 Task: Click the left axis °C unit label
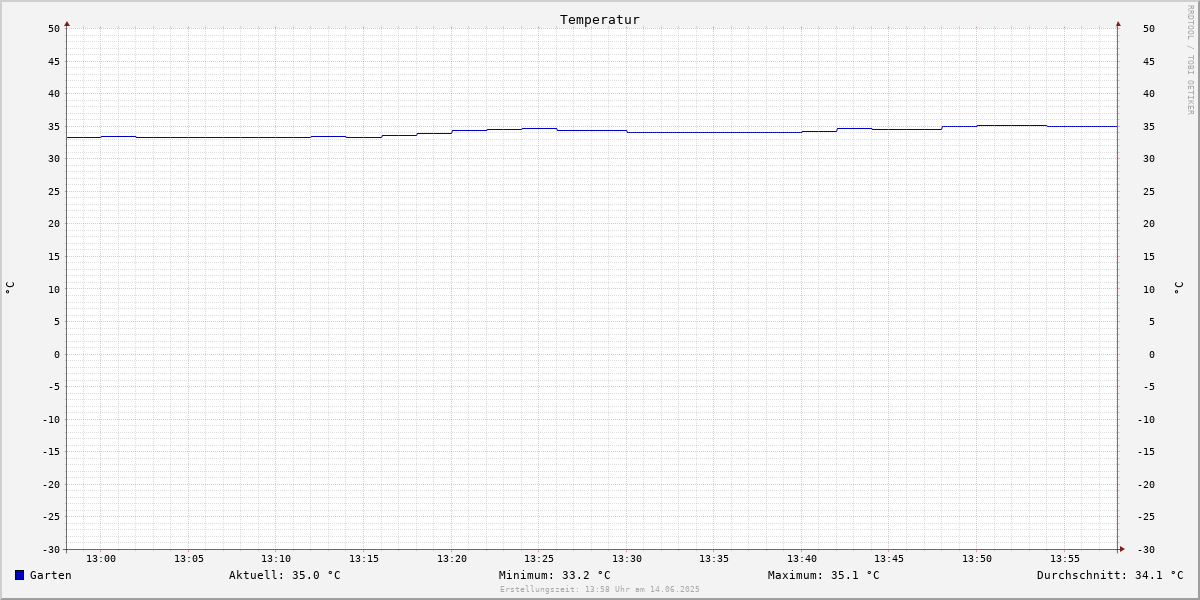click(x=10, y=288)
